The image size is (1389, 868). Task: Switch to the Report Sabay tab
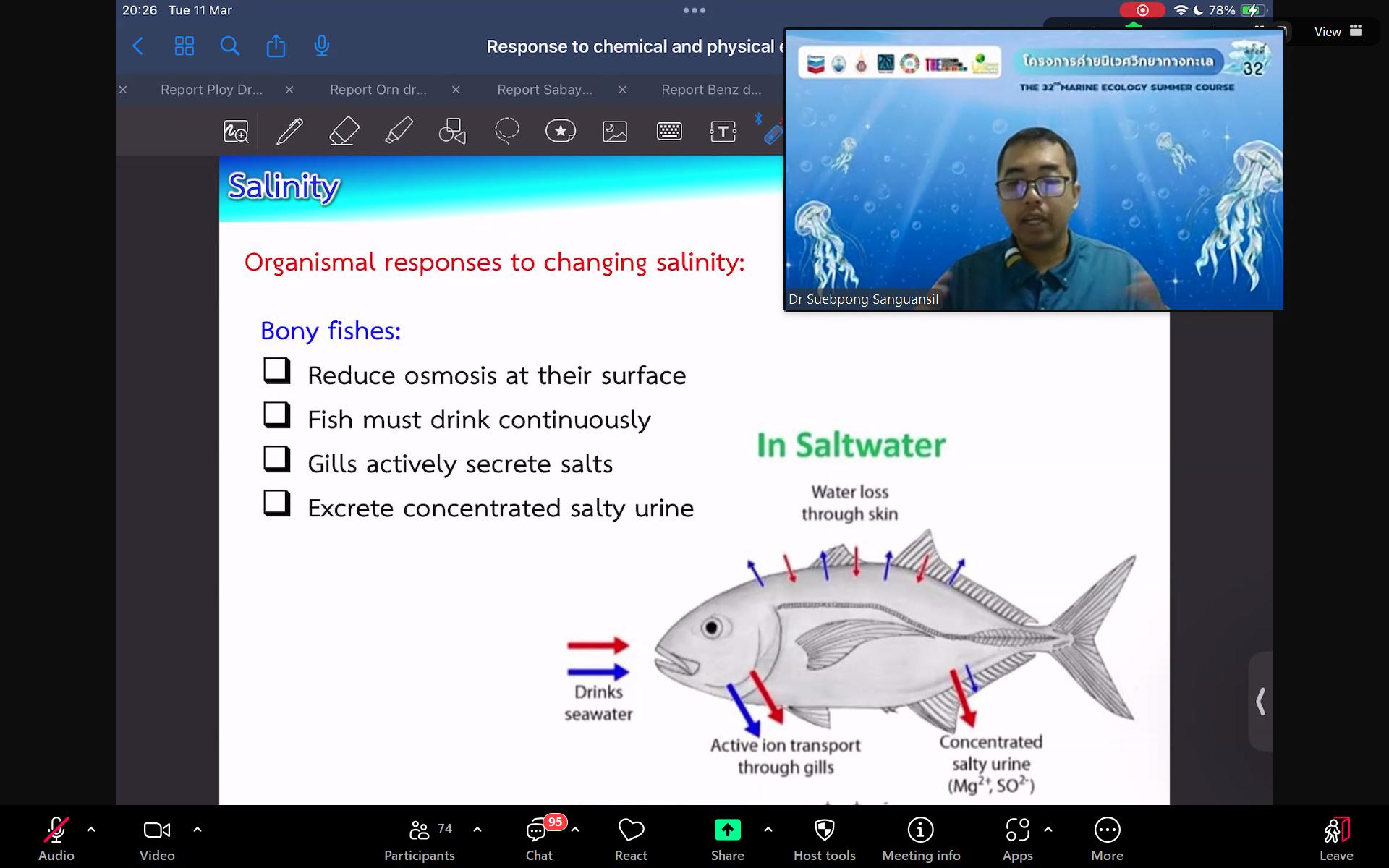[544, 90]
